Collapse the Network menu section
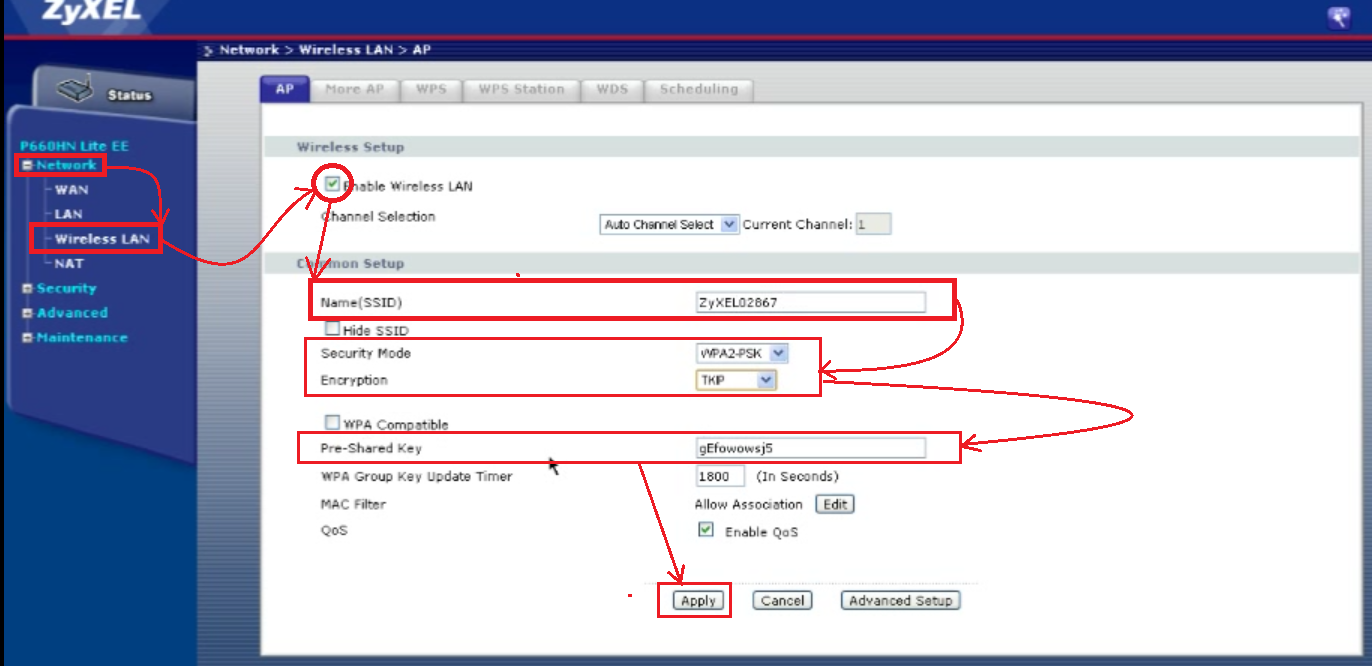Viewport: 1372px width, 666px height. point(28,165)
